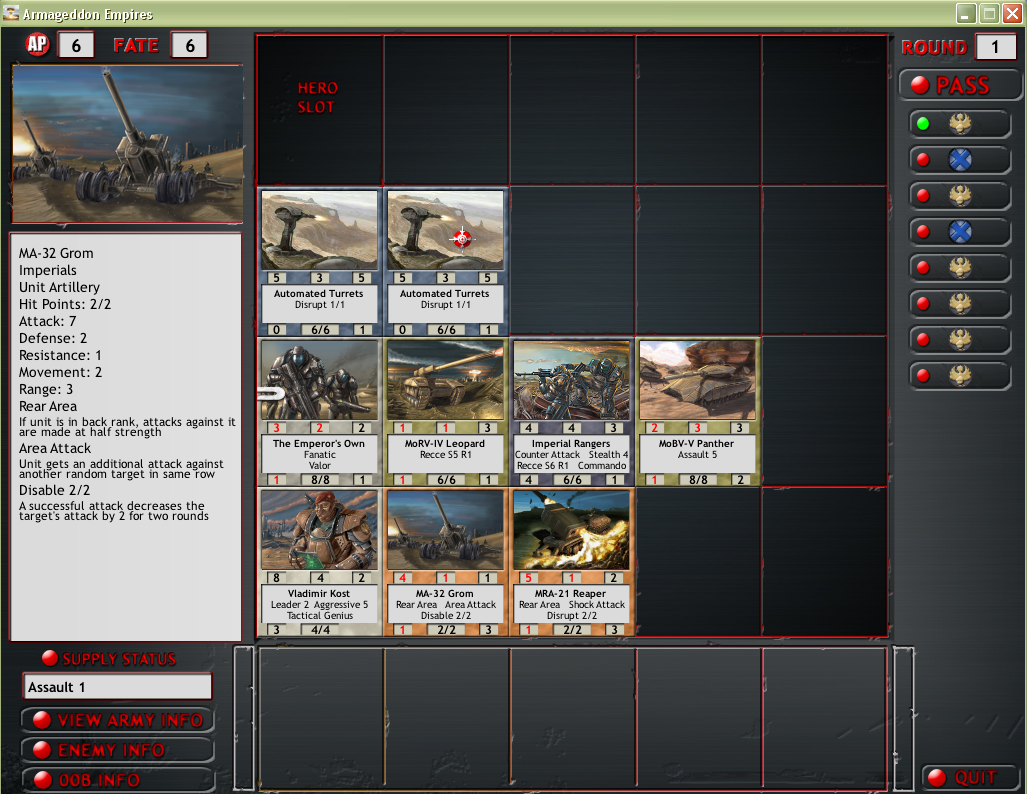
Task: Pass the turn with the PASS button
Action: click(x=960, y=85)
